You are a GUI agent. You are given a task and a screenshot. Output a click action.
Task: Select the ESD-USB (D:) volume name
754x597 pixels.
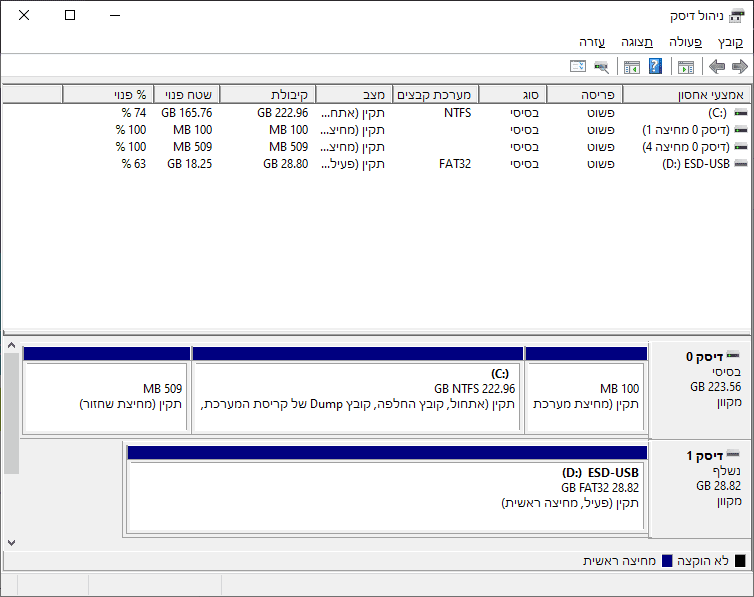click(x=696, y=164)
